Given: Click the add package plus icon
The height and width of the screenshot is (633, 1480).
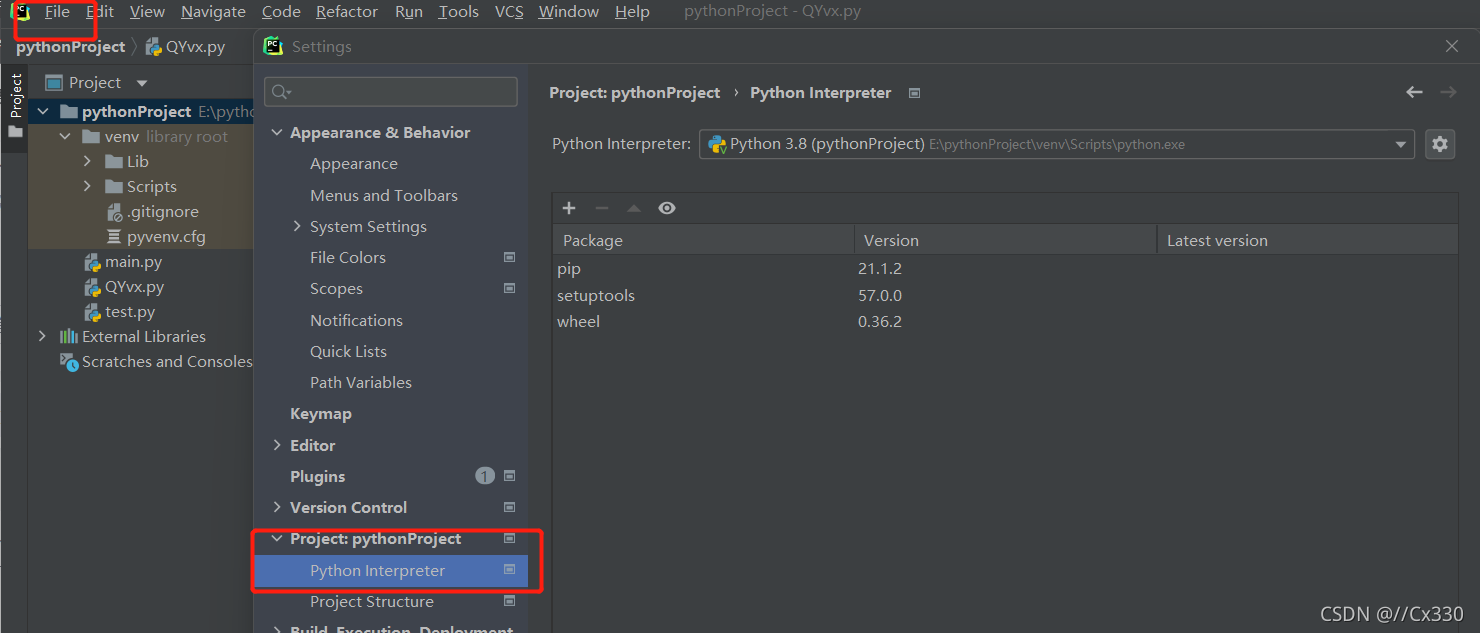Looking at the screenshot, I should click(569, 208).
